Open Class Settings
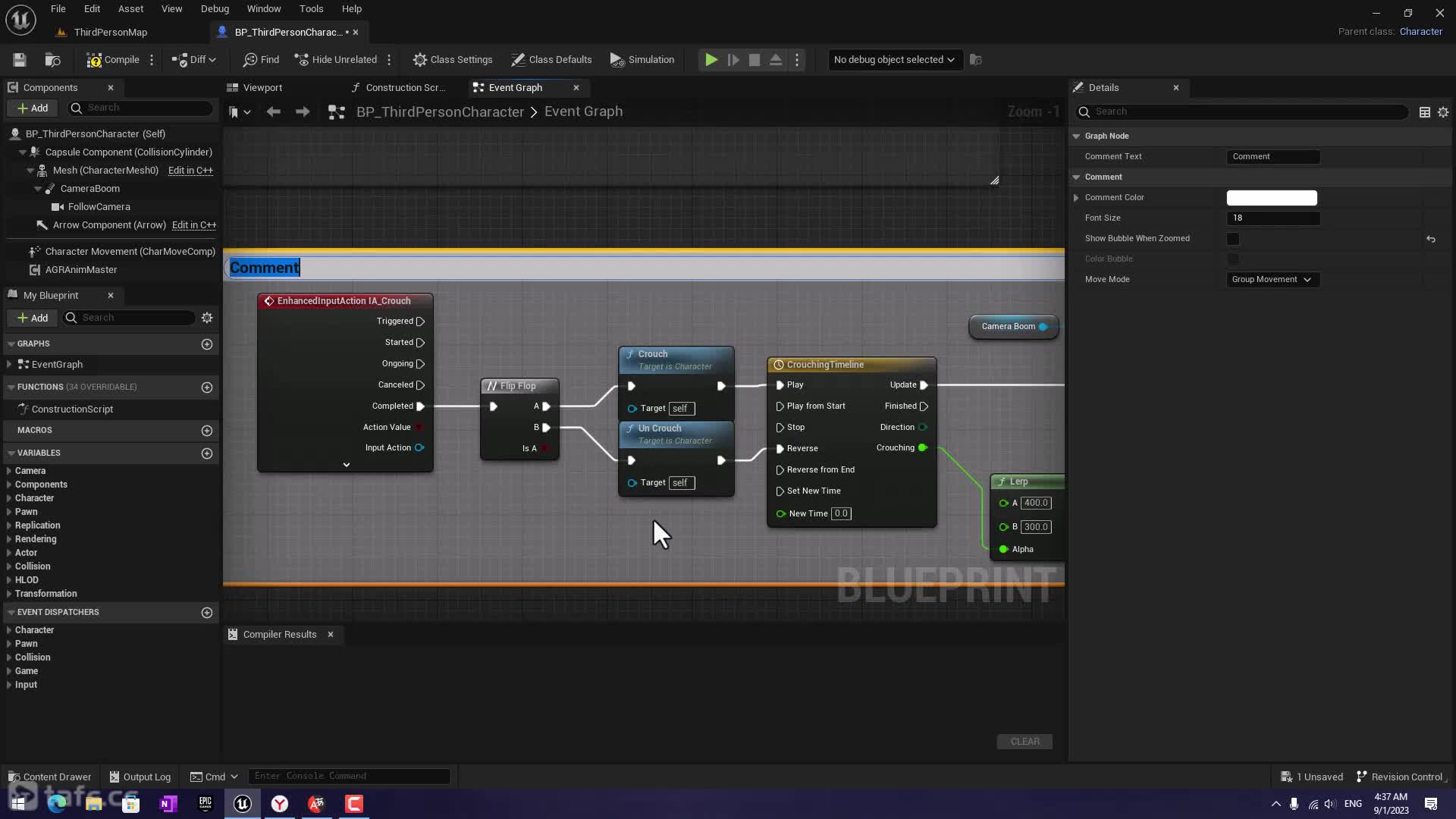This screenshot has height=819, width=1456. click(x=453, y=60)
